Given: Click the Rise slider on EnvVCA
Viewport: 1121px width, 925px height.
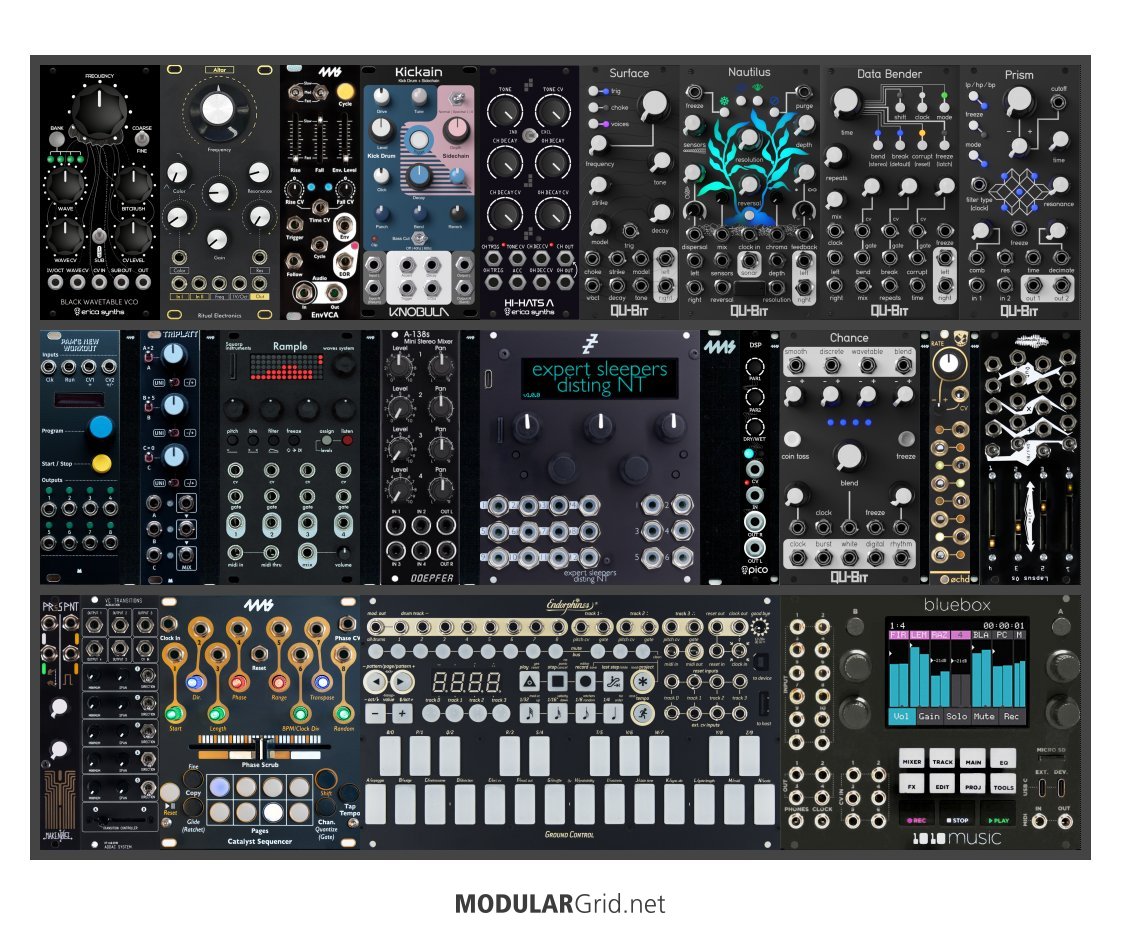Looking at the screenshot, I should tap(295, 137).
